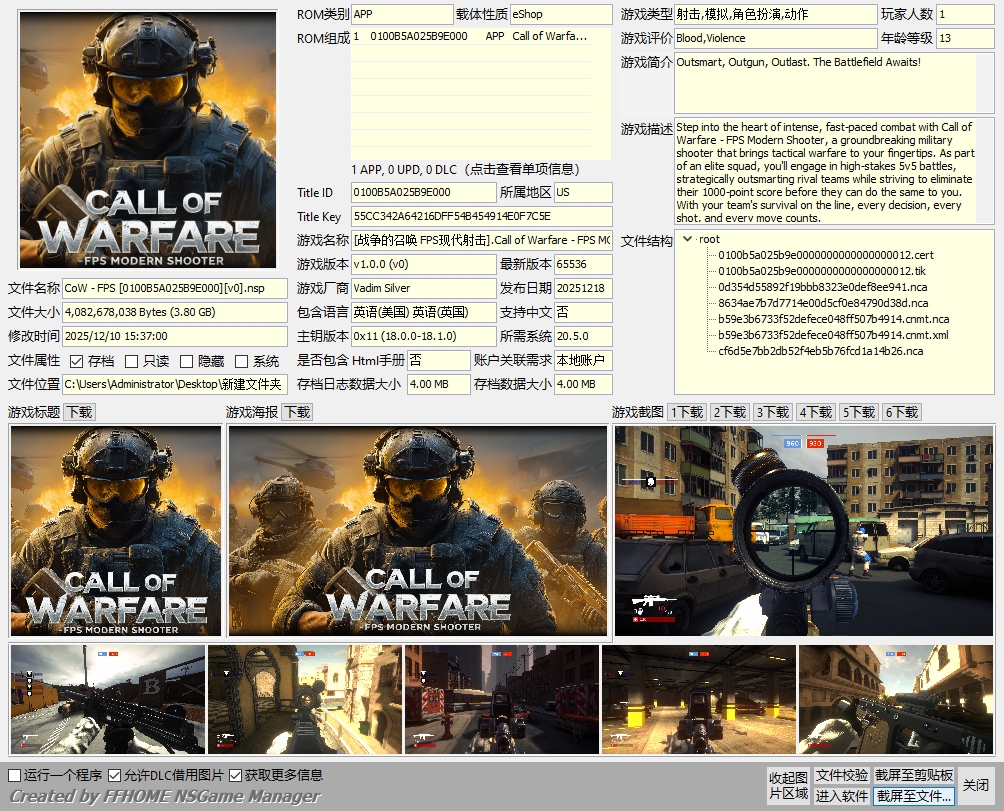Download the 游戏标题 image
The width and height of the screenshot is (1004, 811).
point(80,412)
